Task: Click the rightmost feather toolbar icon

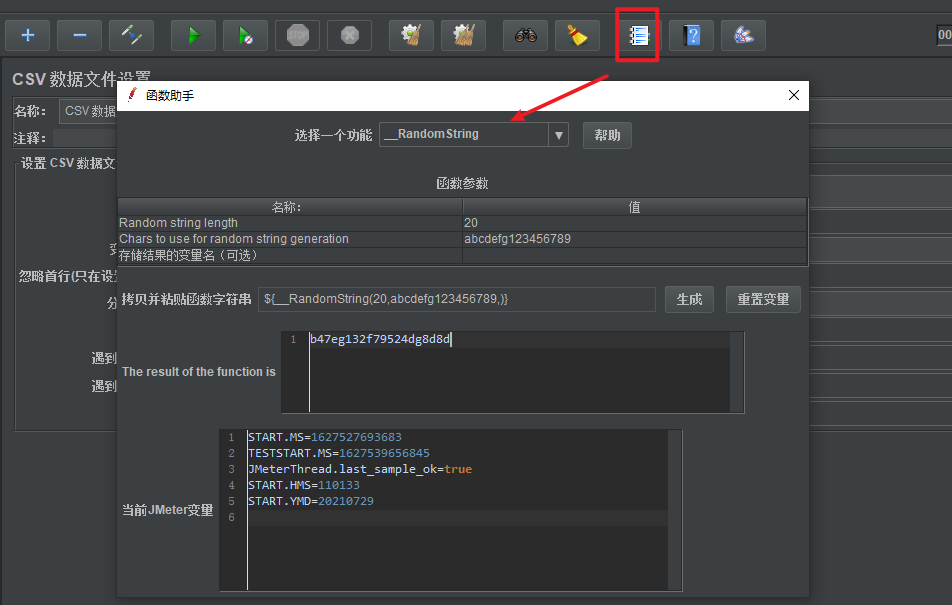Action: (744, 35)
